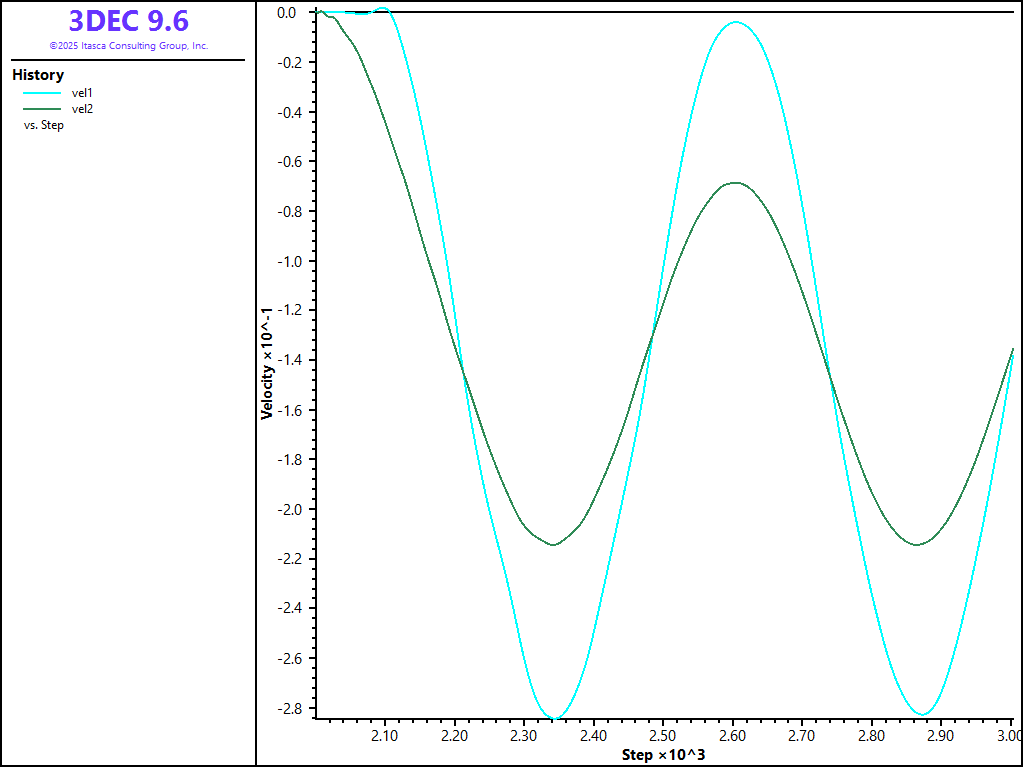
Task: Click the 3DEC 9.6 title text
Action: [x=128, y=21]
